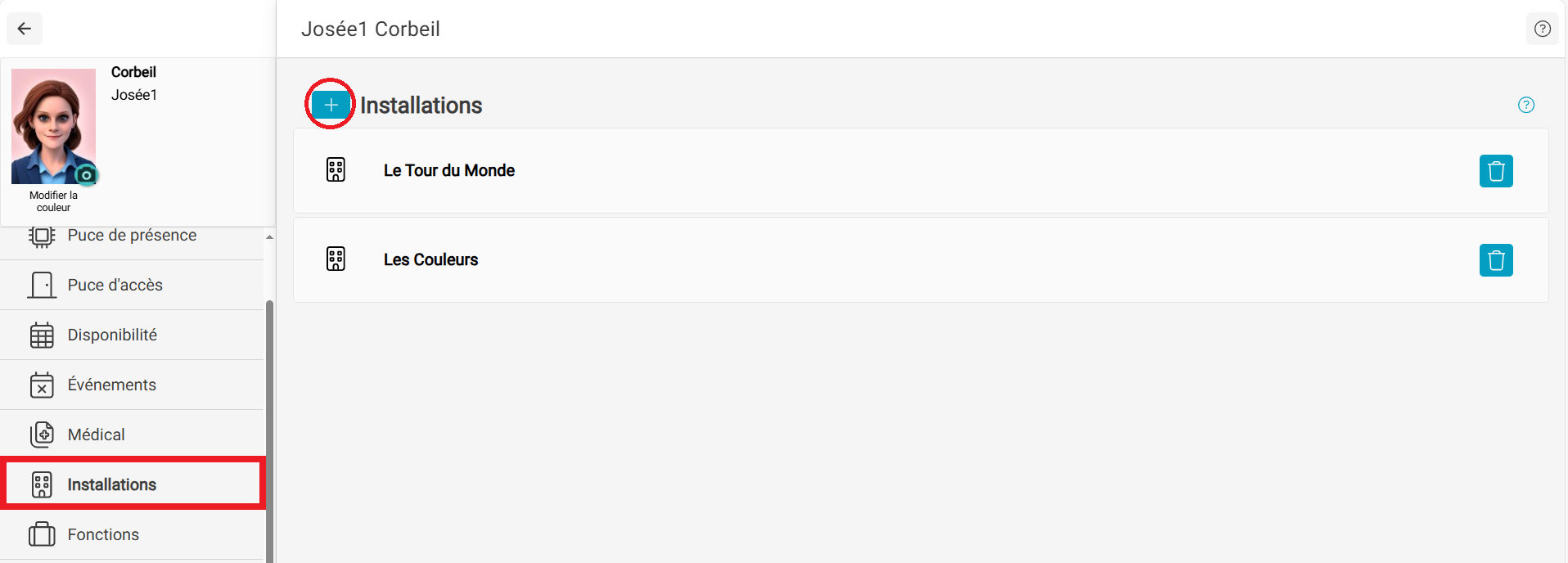1568x563 pixels.
Task: Open the top-right help icon
Action: (1543, 29)
